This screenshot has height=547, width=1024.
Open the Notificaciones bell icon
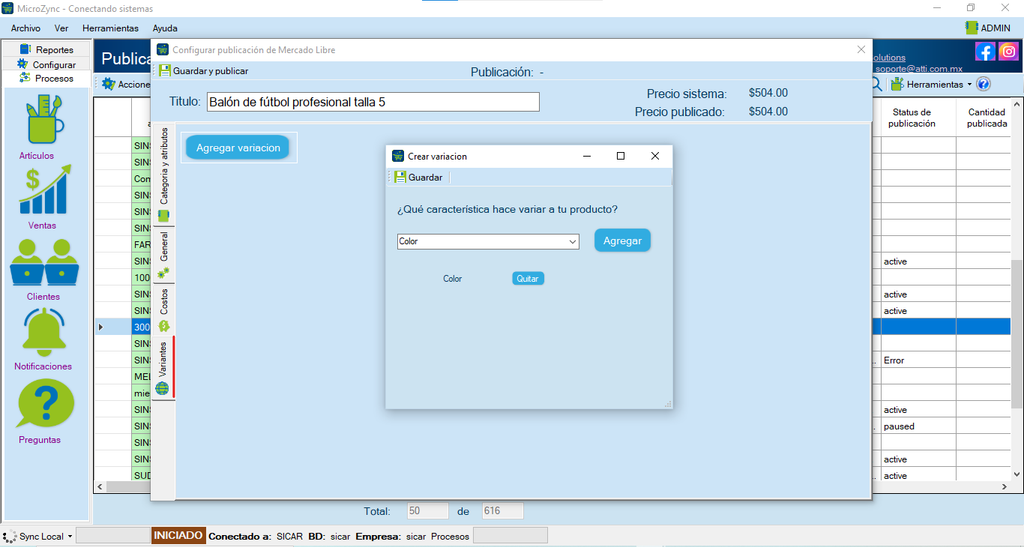[x=44, y=332]
